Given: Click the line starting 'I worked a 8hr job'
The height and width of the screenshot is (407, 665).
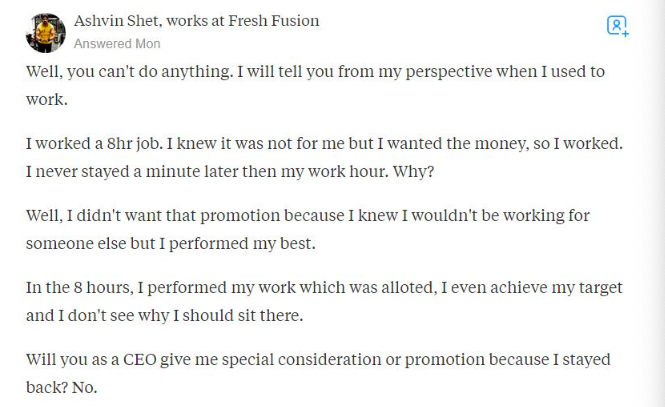Looking at the screenshot, I should [324, 143].
